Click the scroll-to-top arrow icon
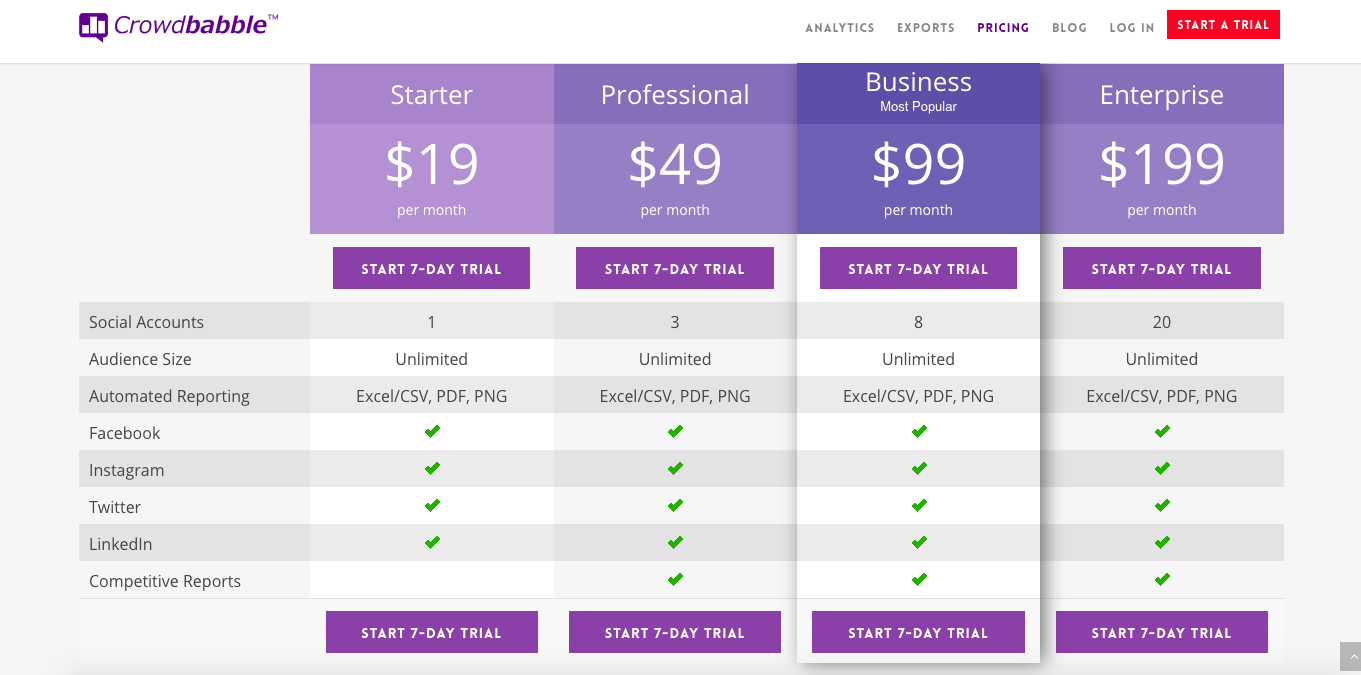Screen dimensions: 1361x675 (1350, 656)
